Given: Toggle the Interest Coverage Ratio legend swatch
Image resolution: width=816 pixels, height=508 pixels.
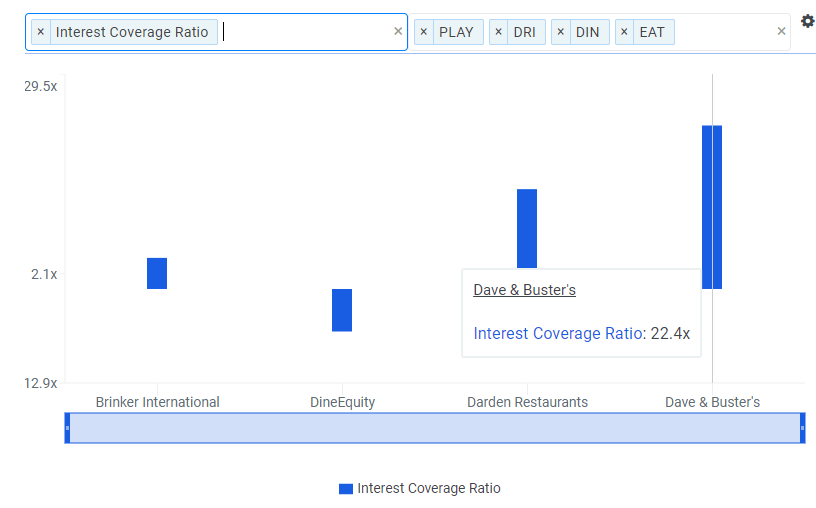Looking at the screenshot, I should (346, 489).
